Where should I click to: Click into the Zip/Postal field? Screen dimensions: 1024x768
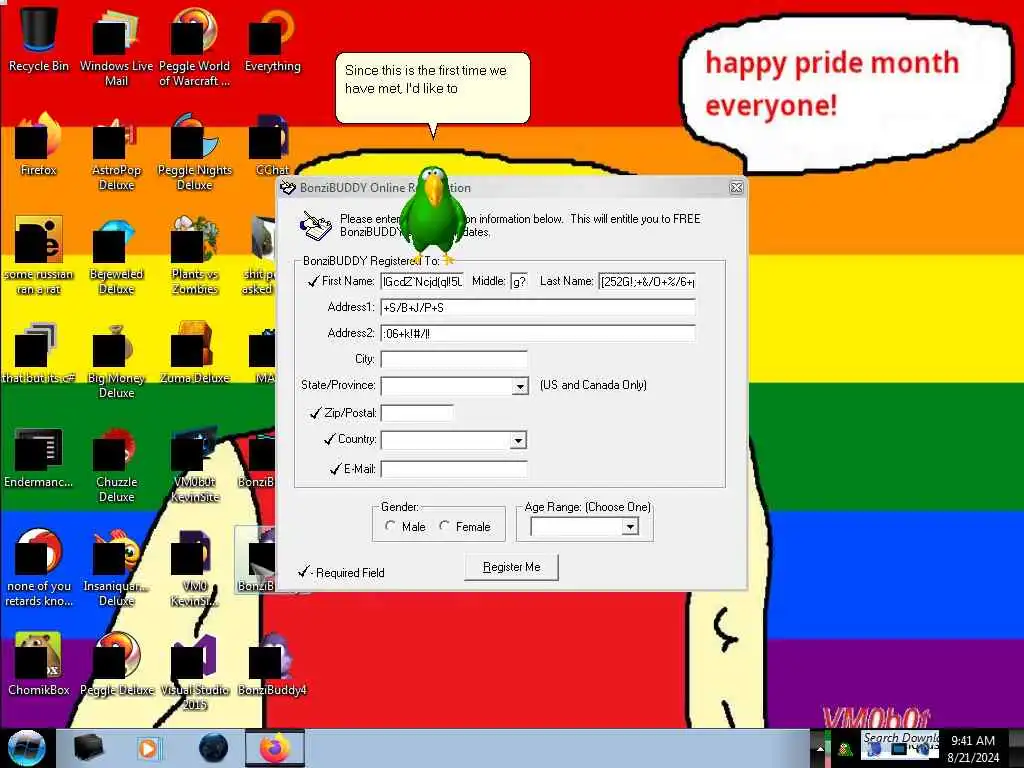417,413
